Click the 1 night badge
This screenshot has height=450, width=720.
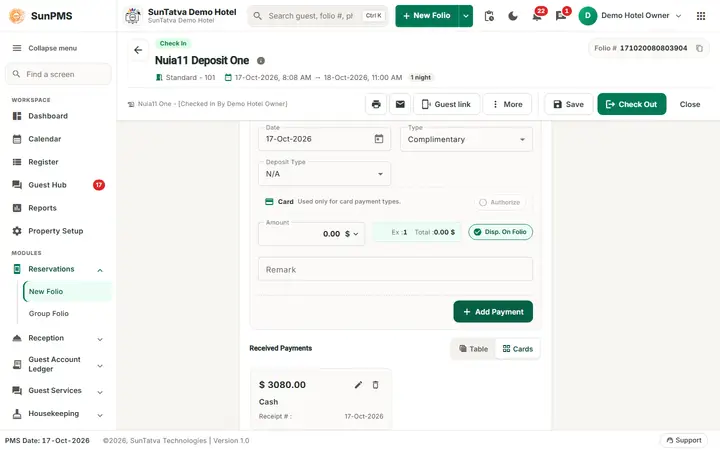coord(421,77)
